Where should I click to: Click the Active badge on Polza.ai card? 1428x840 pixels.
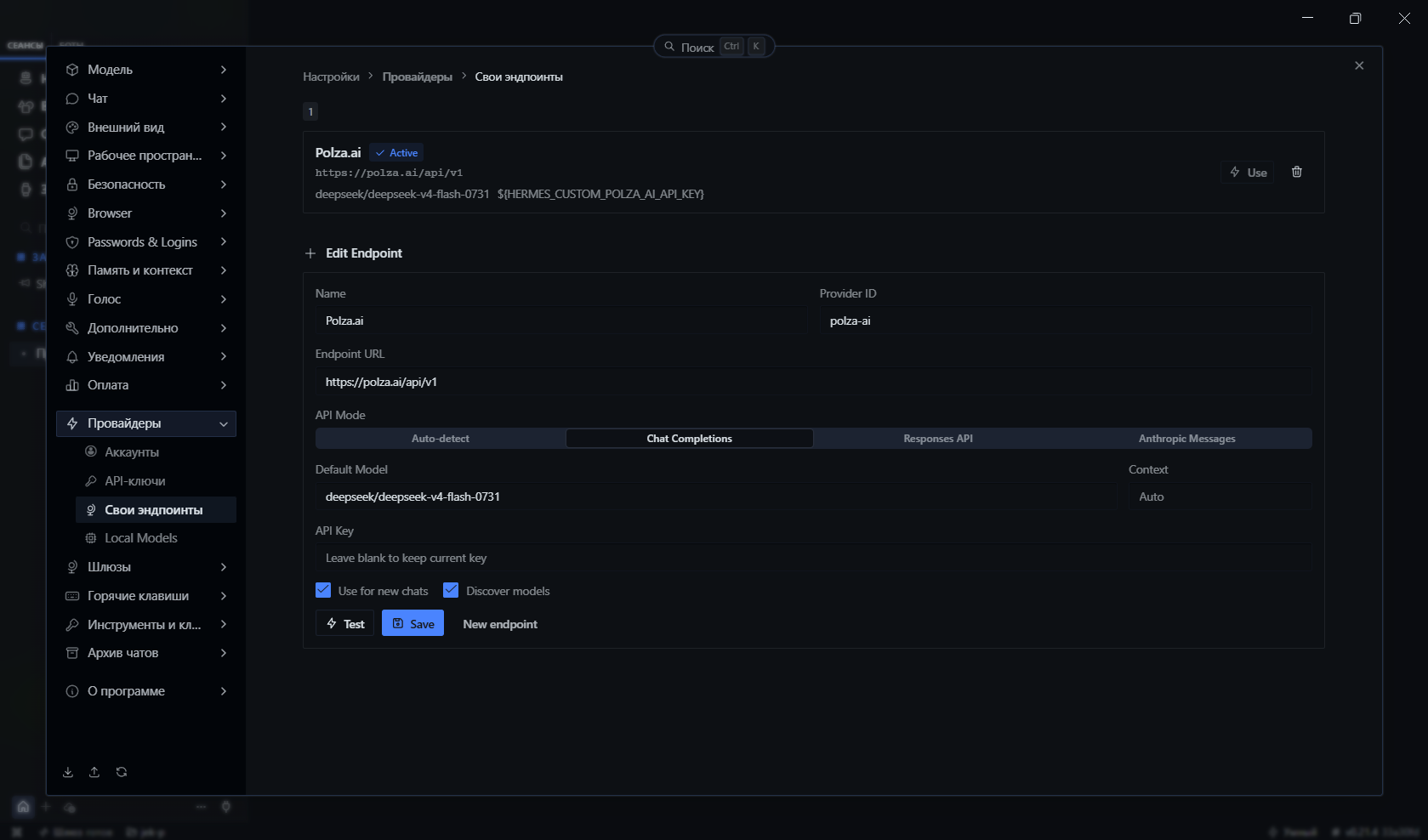pos(397,153)
